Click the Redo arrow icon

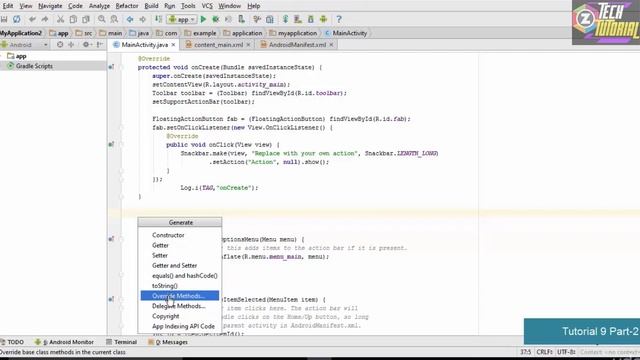pyautogui.click(x=44, y=19)
